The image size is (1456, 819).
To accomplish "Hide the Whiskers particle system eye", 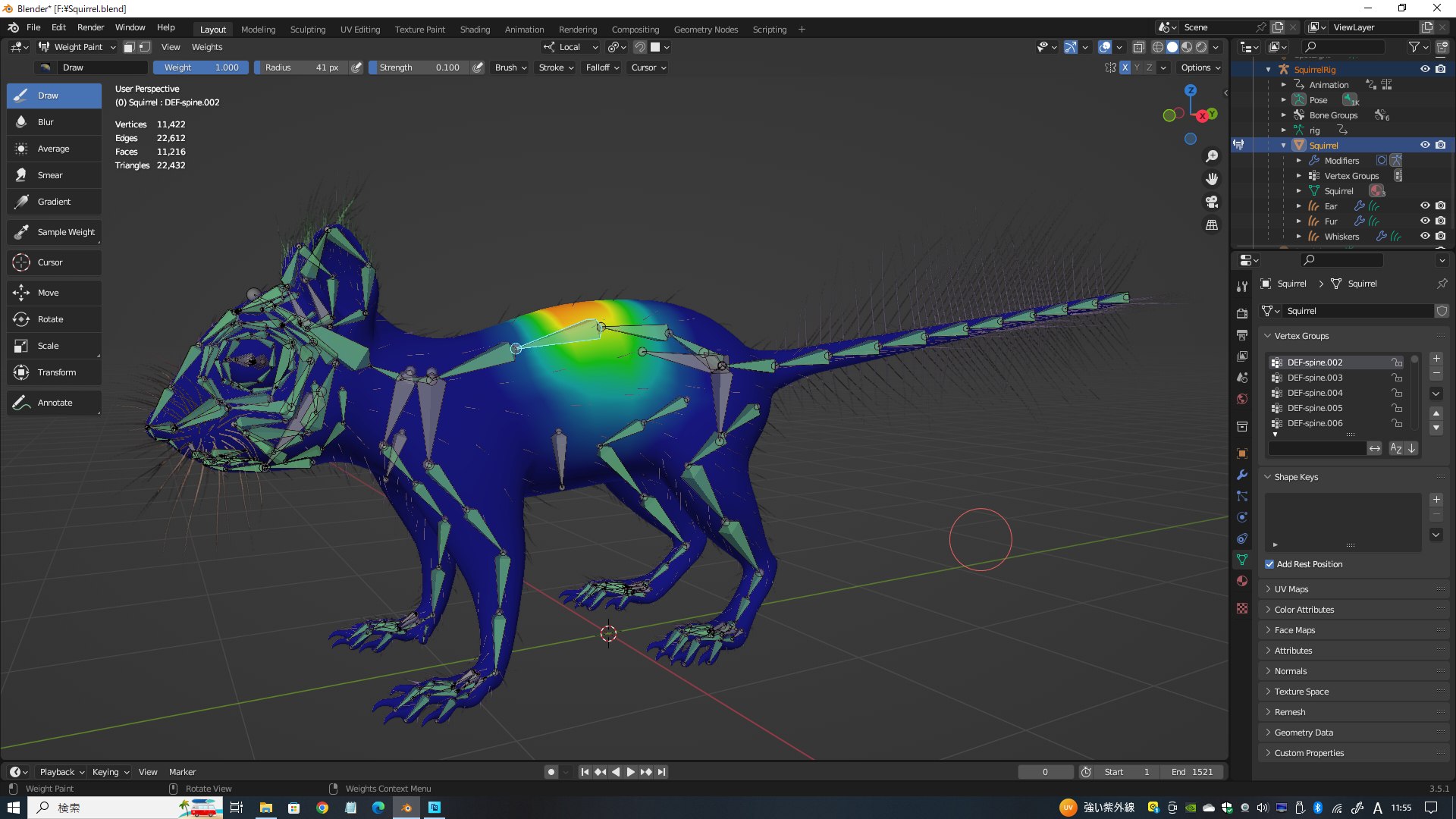I will 1425,236.
